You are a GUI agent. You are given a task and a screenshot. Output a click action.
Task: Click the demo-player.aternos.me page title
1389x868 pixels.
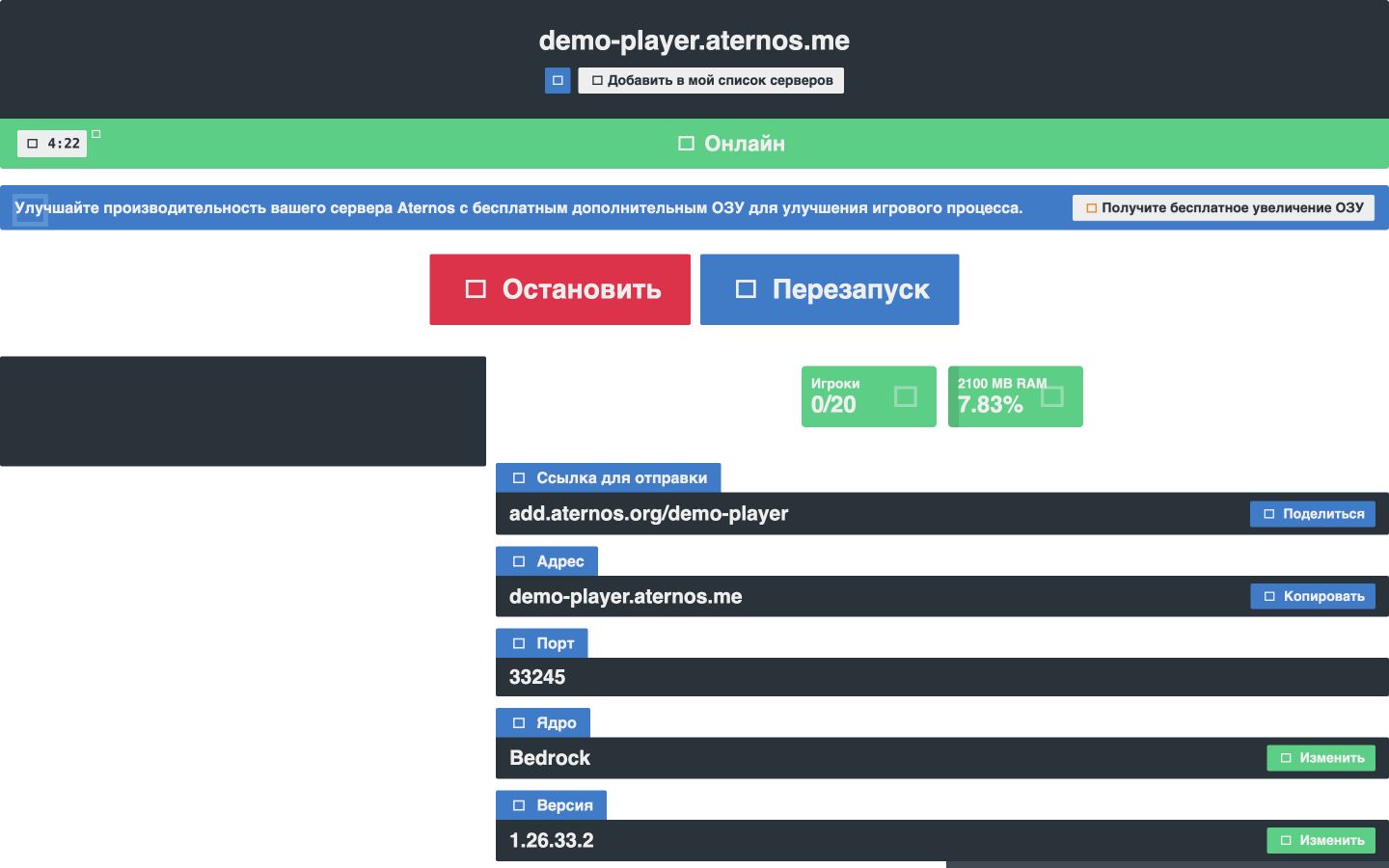tap(694, 41)
